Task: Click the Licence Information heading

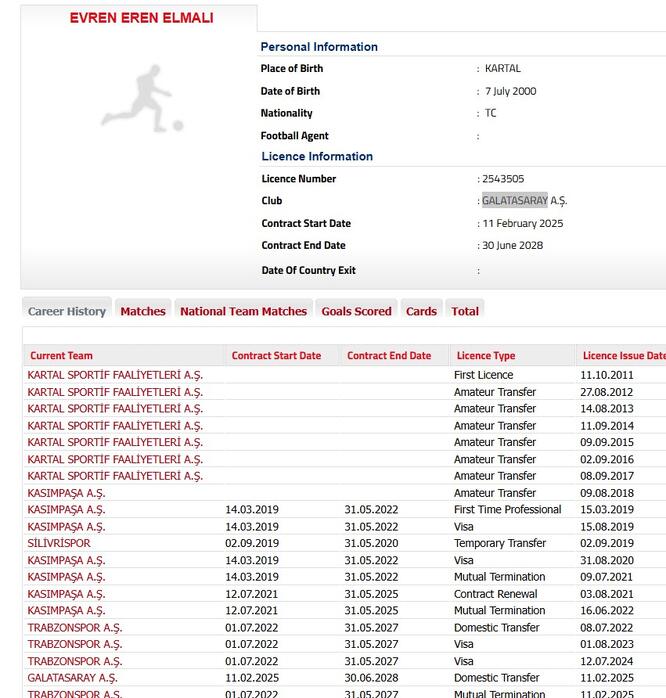Action: click(x=317, y=156)
